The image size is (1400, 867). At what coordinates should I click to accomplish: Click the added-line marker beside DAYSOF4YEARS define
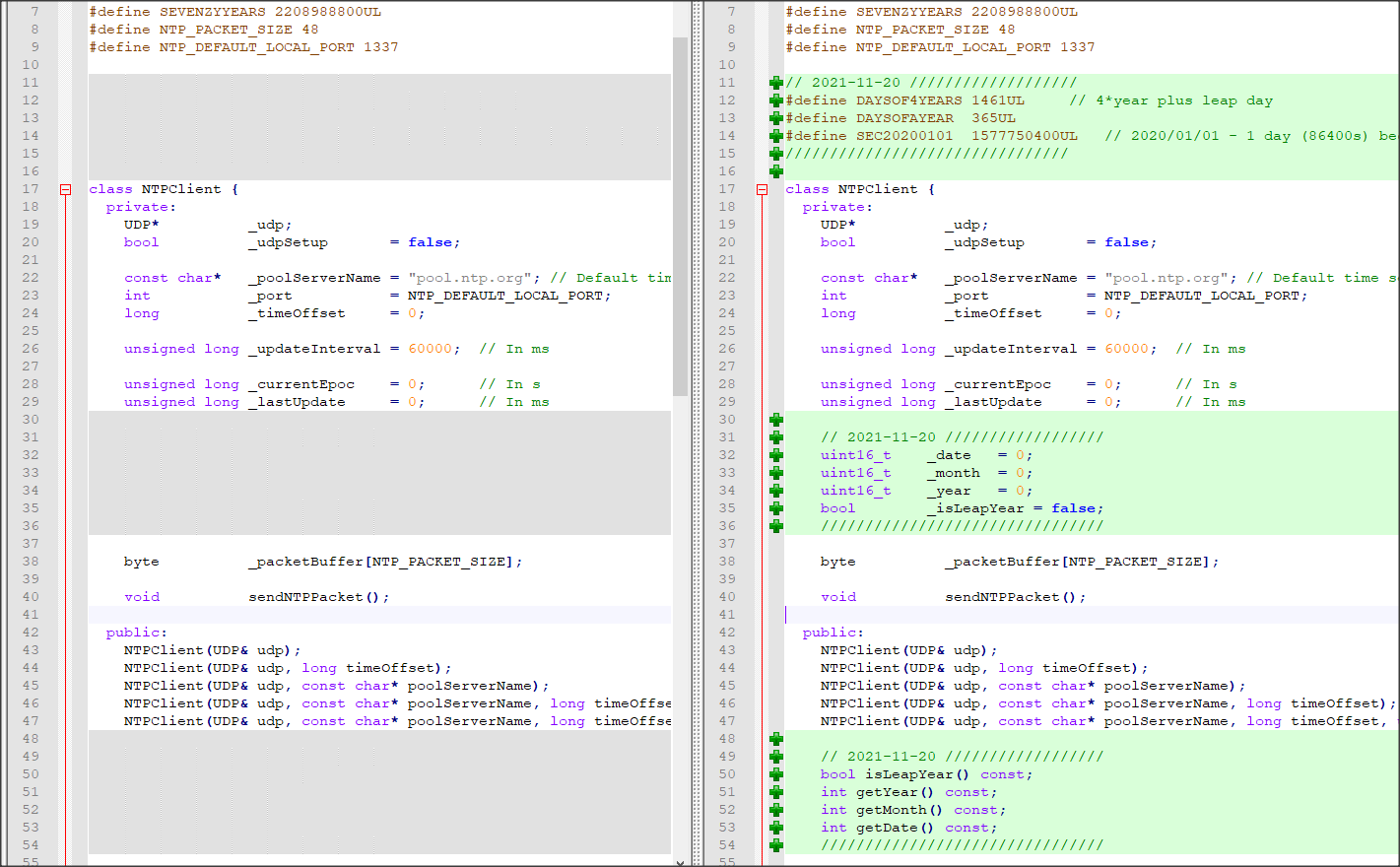pos(776,100)
